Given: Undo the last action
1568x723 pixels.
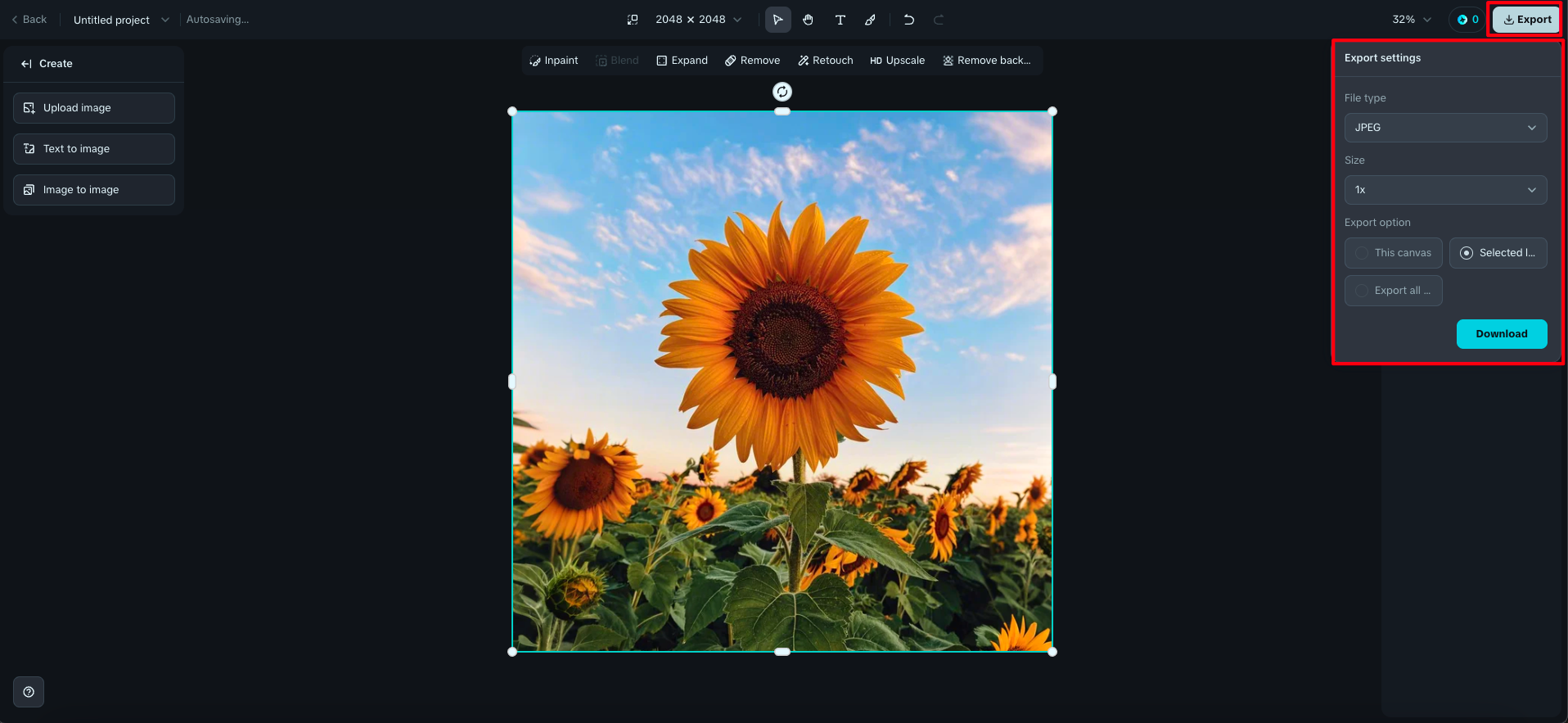Looking at the screenshot, I should point(908,20).
